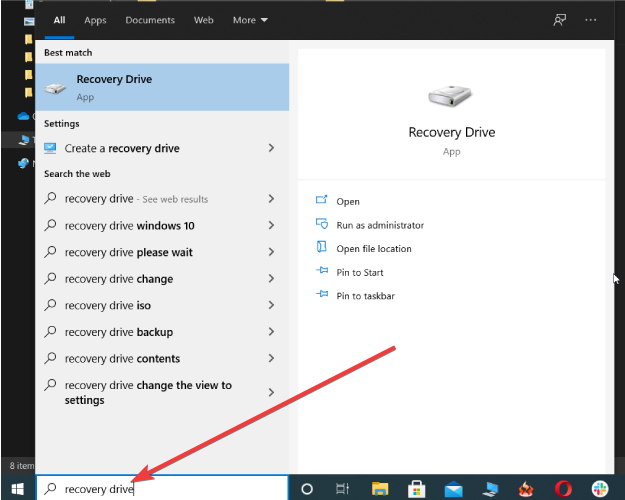The width and height of the screenshot is (625, 500).
Task: Open the More dropdown filter
Action: [250, 20]
